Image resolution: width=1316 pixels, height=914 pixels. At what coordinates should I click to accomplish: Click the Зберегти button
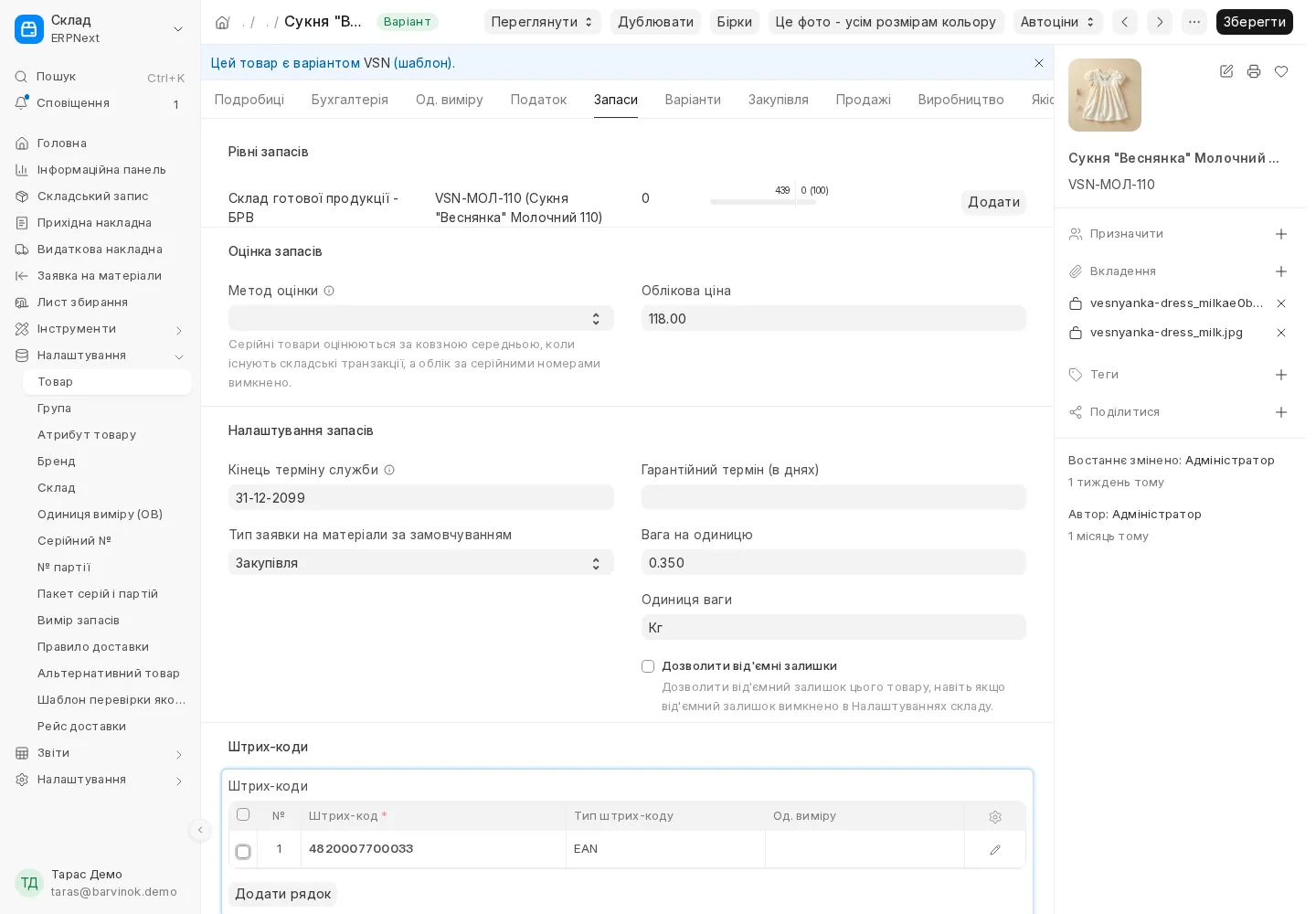[1254, 22]
